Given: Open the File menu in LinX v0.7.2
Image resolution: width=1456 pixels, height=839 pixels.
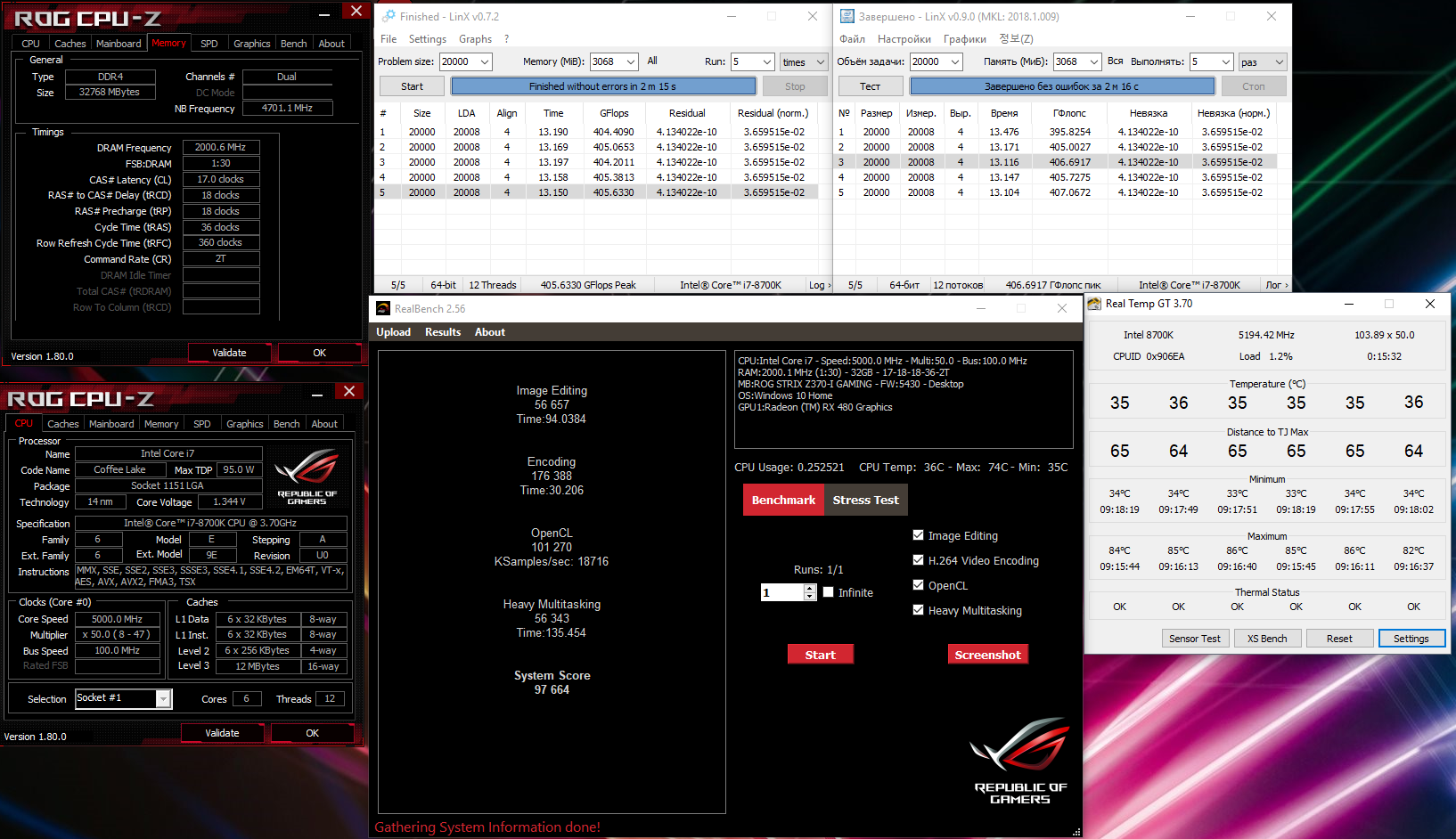Looking at the screenshot, I should (389, 39).
